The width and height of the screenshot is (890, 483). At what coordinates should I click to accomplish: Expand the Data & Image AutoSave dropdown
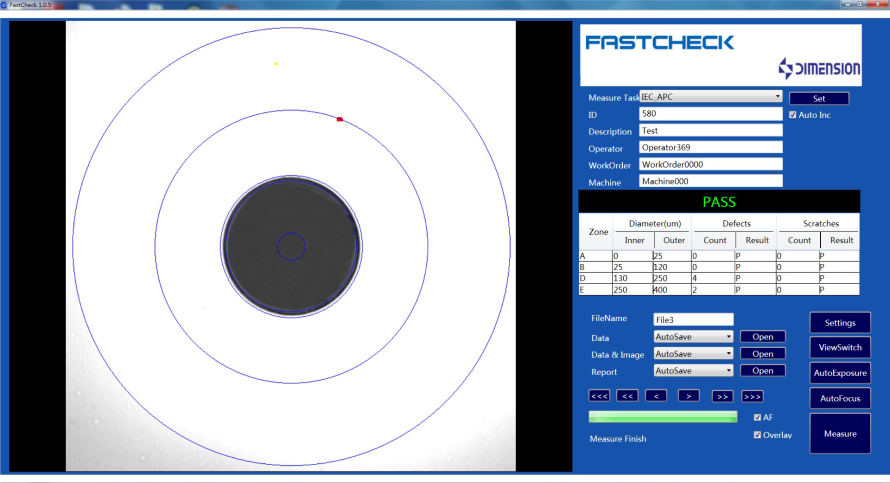point(693,354)
